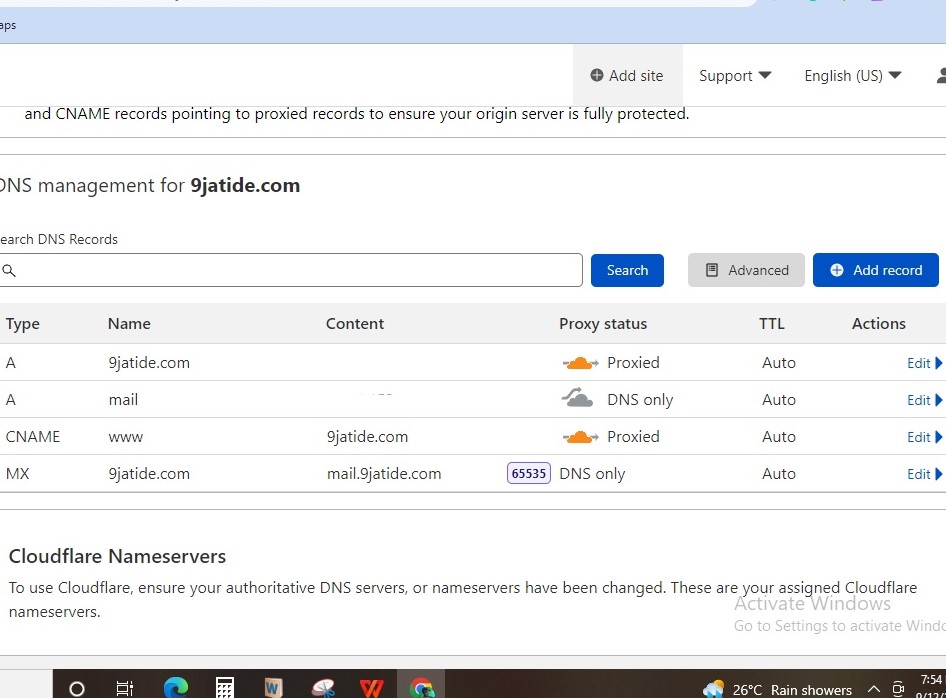
Task: Click the Add record button
Action: tap(875, 270)
